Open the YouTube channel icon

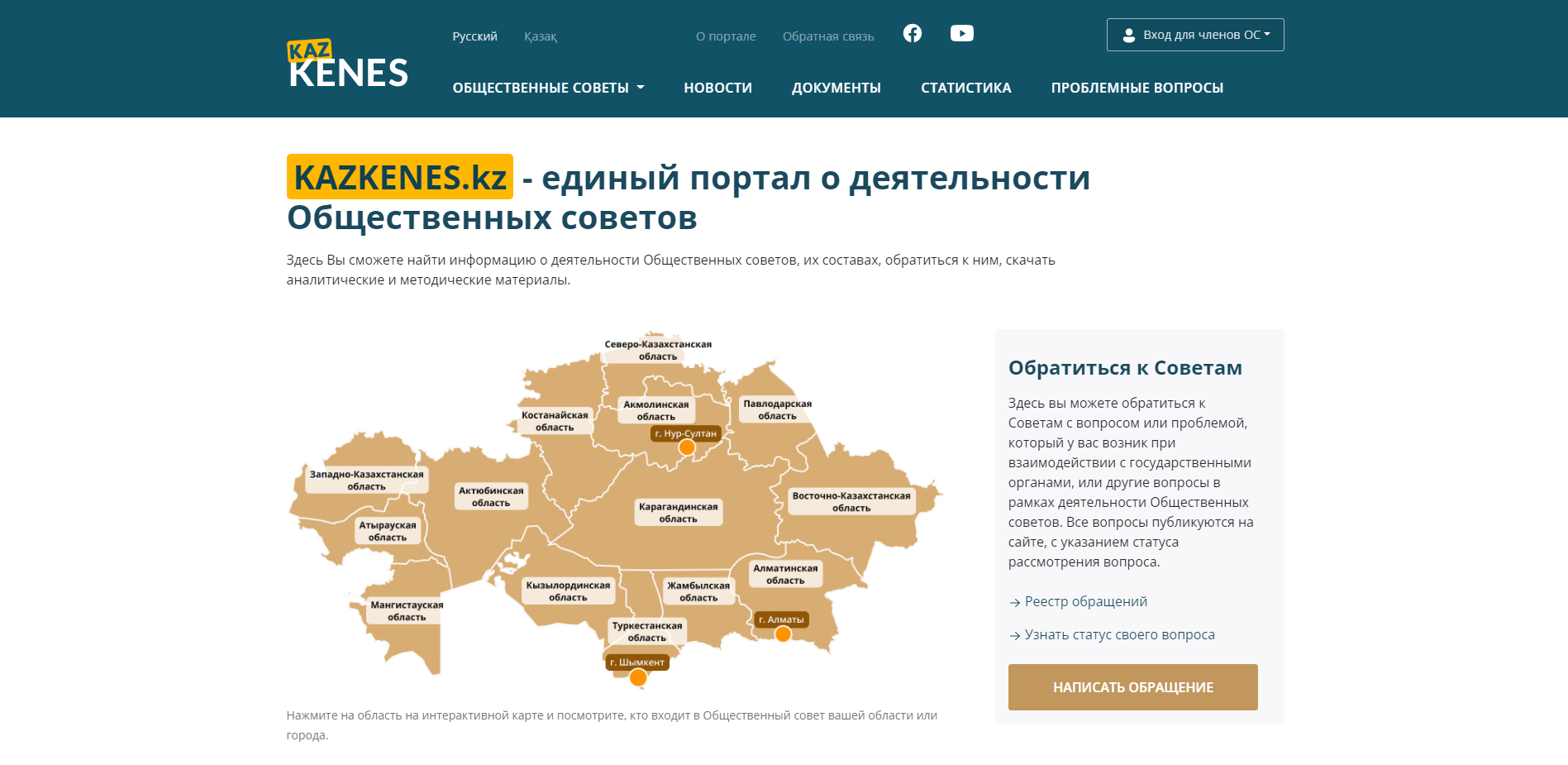(961, 33)
